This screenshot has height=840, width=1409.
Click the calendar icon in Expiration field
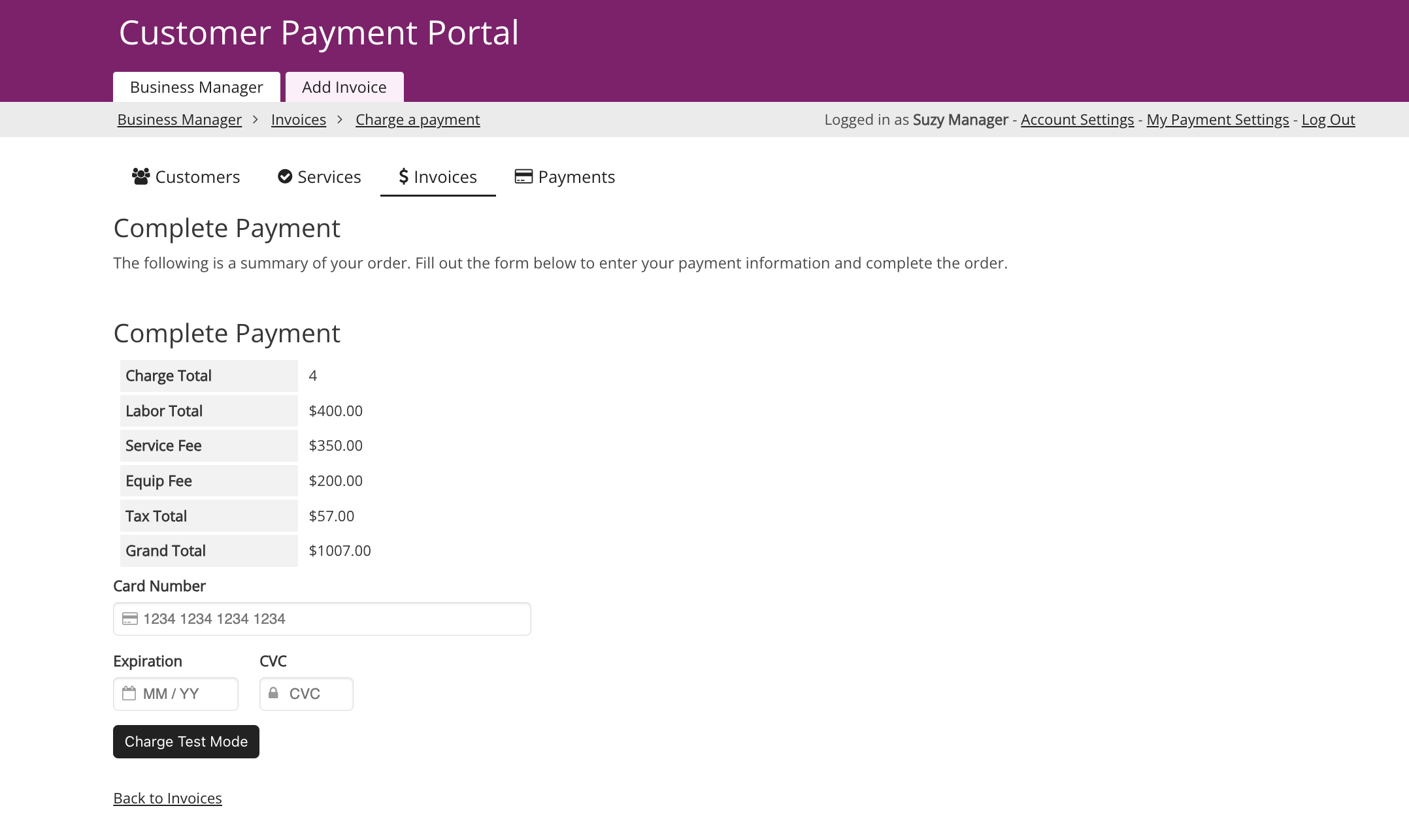(x=129, y=693)
